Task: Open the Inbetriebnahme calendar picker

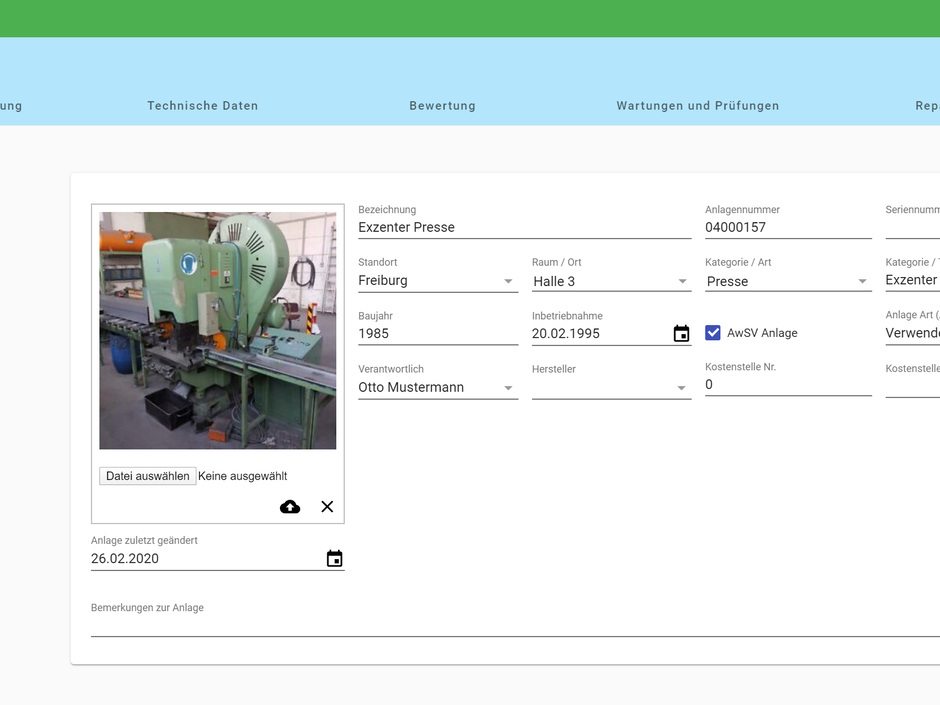Action: [681, 334]
